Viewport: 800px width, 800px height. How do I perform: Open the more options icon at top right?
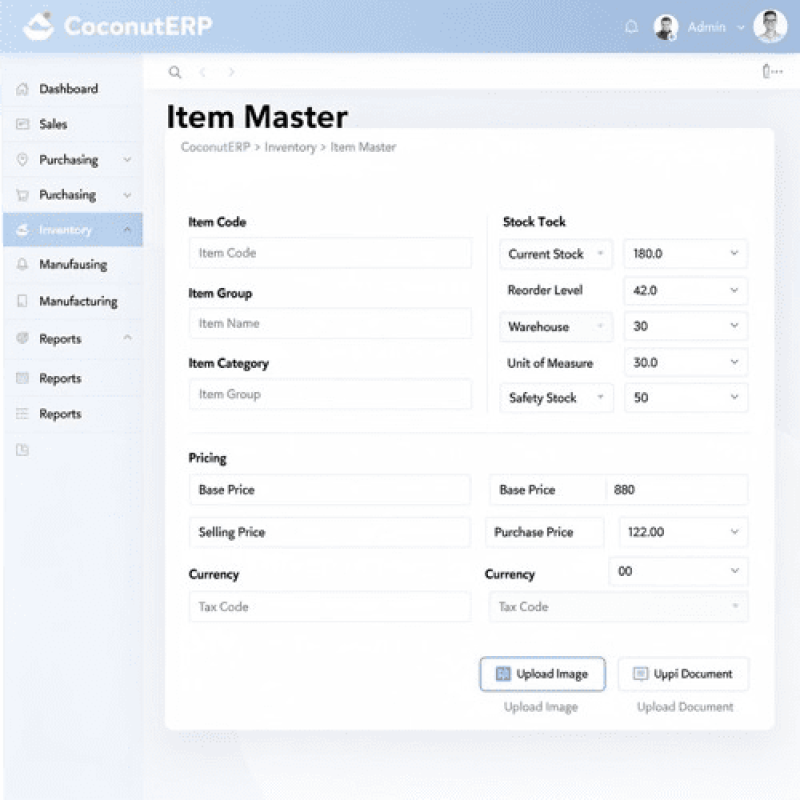click(x=771, y=71)
